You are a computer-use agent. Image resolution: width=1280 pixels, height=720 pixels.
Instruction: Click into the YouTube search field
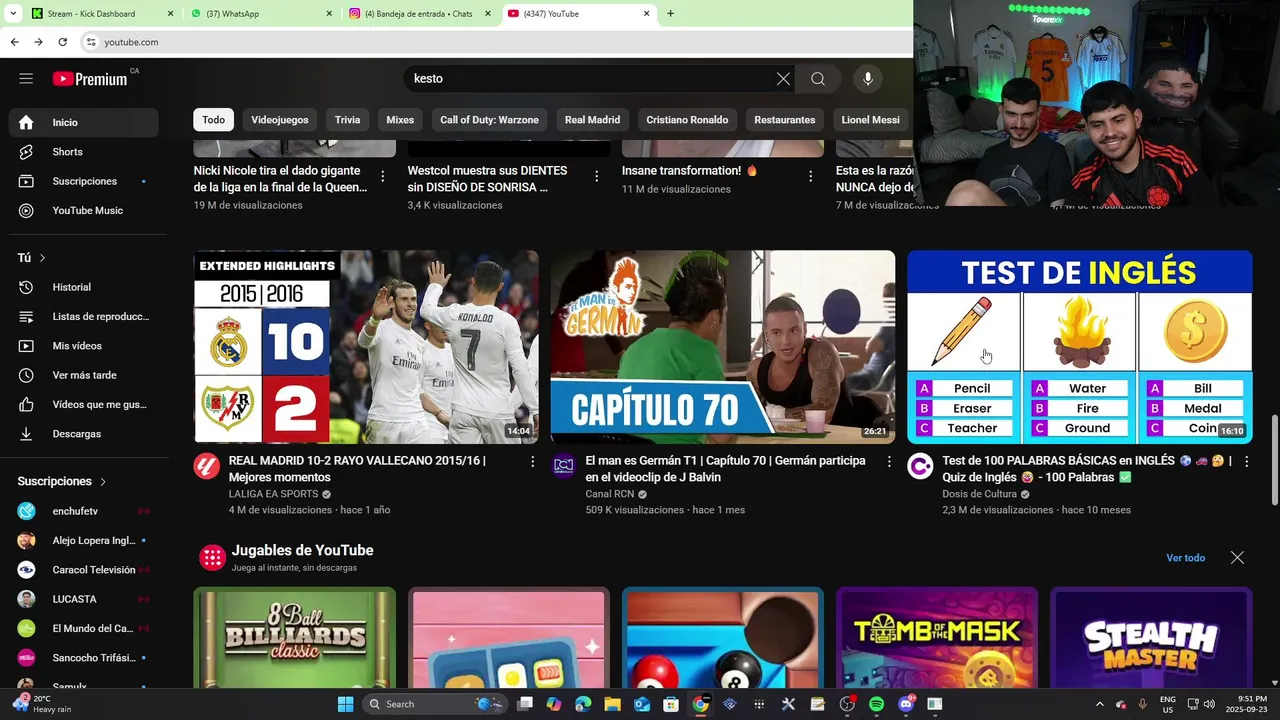(x=590, y=79)
